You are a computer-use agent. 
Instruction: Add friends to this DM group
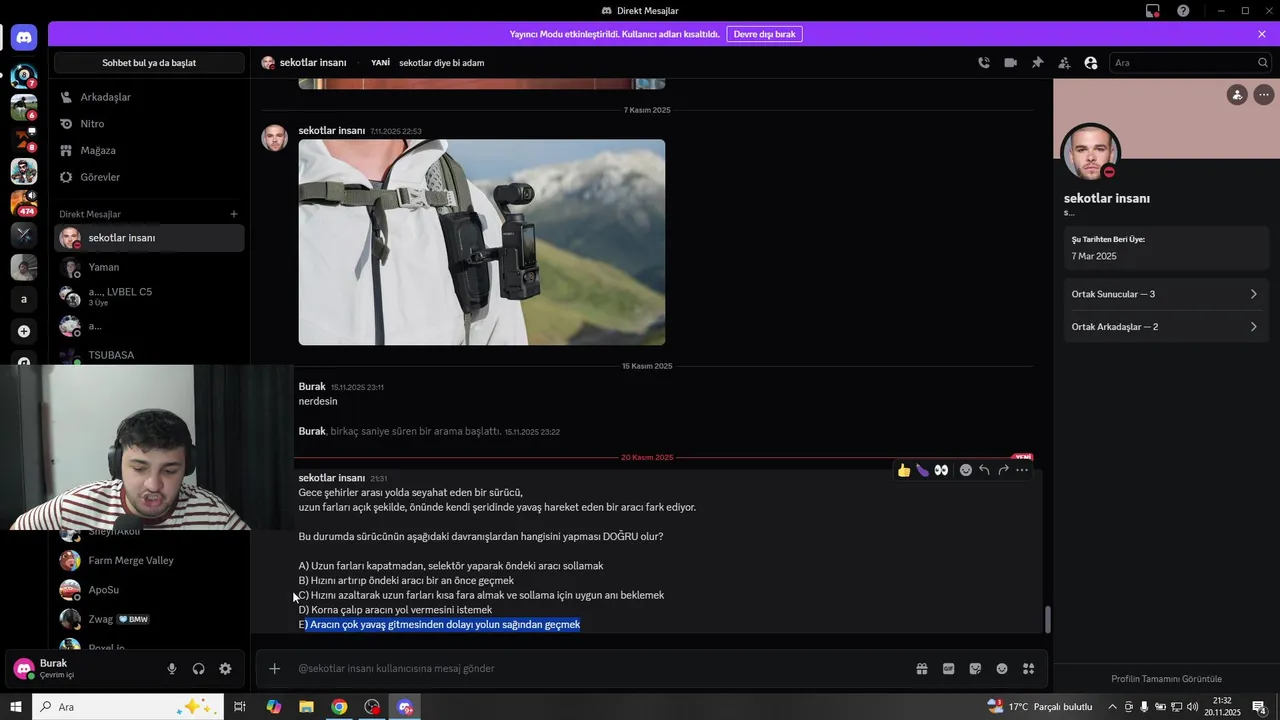tap(1064, 62)
